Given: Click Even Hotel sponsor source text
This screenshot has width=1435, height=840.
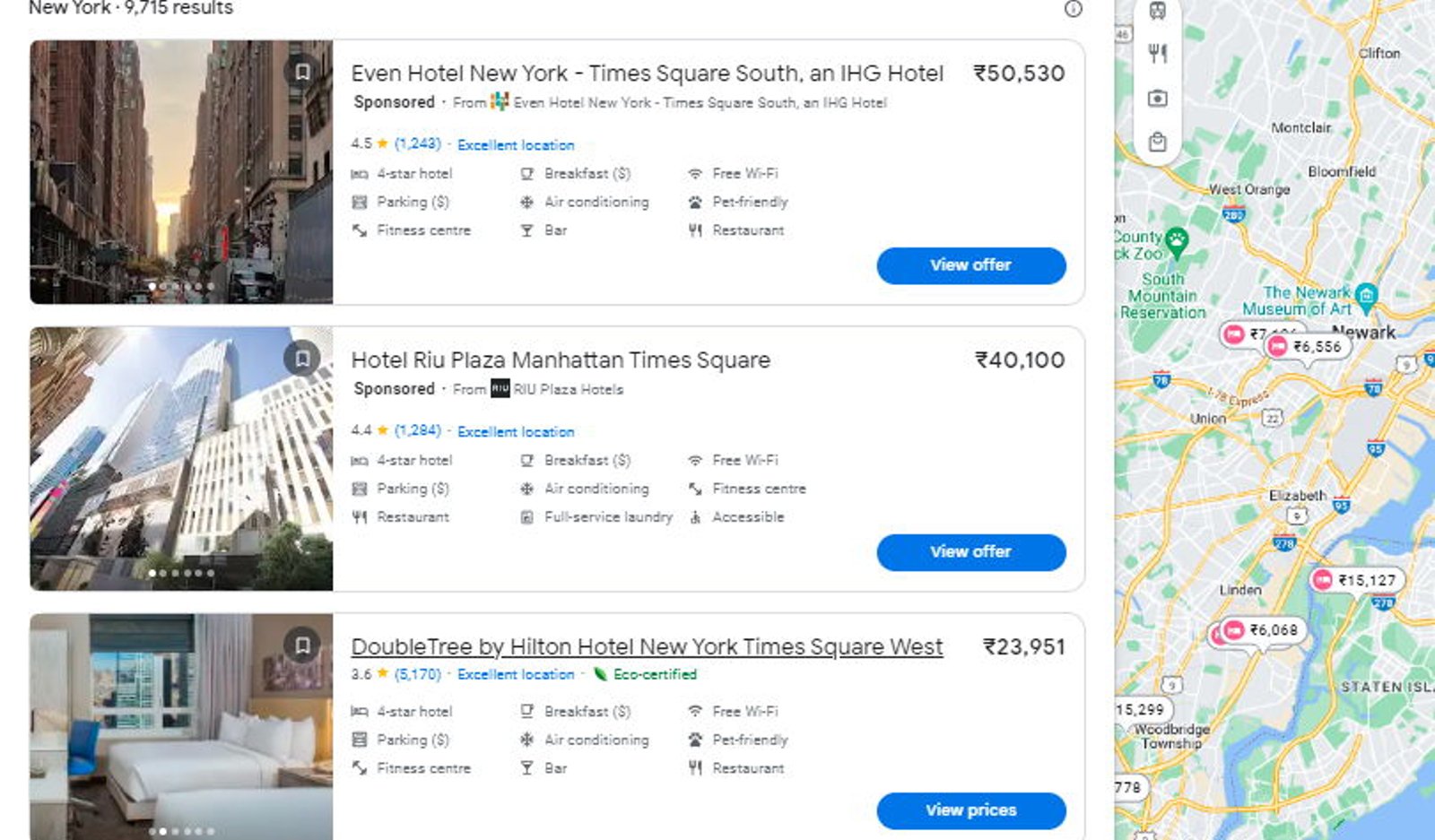Looking at the screenshot, I should coord(700,102).
